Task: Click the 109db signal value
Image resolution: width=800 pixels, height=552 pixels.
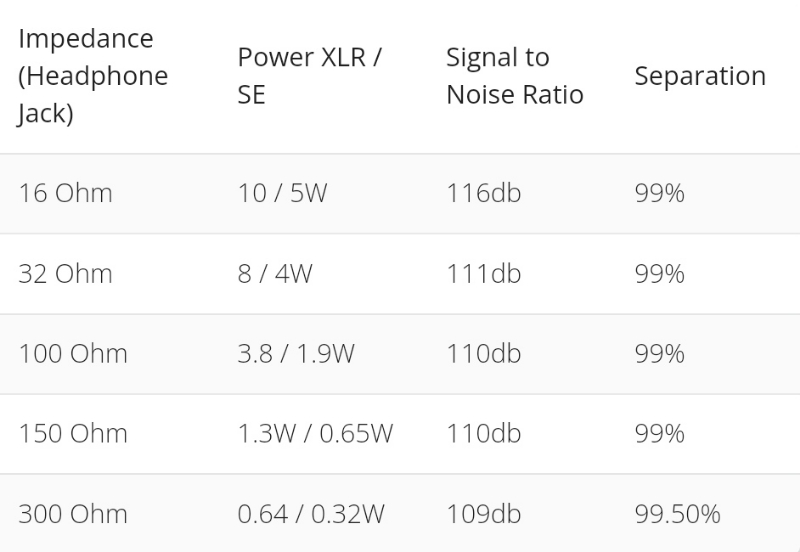Action: (x=483, y=514)
